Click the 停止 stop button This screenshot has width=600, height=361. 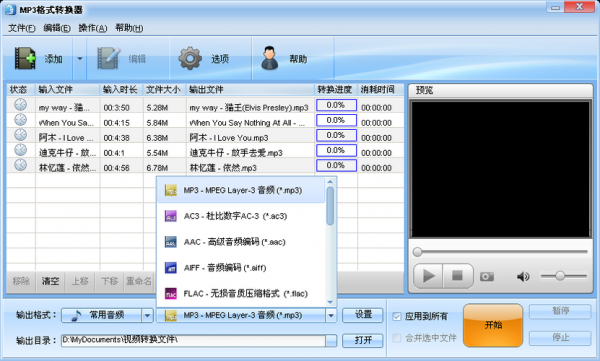[560, 338]
